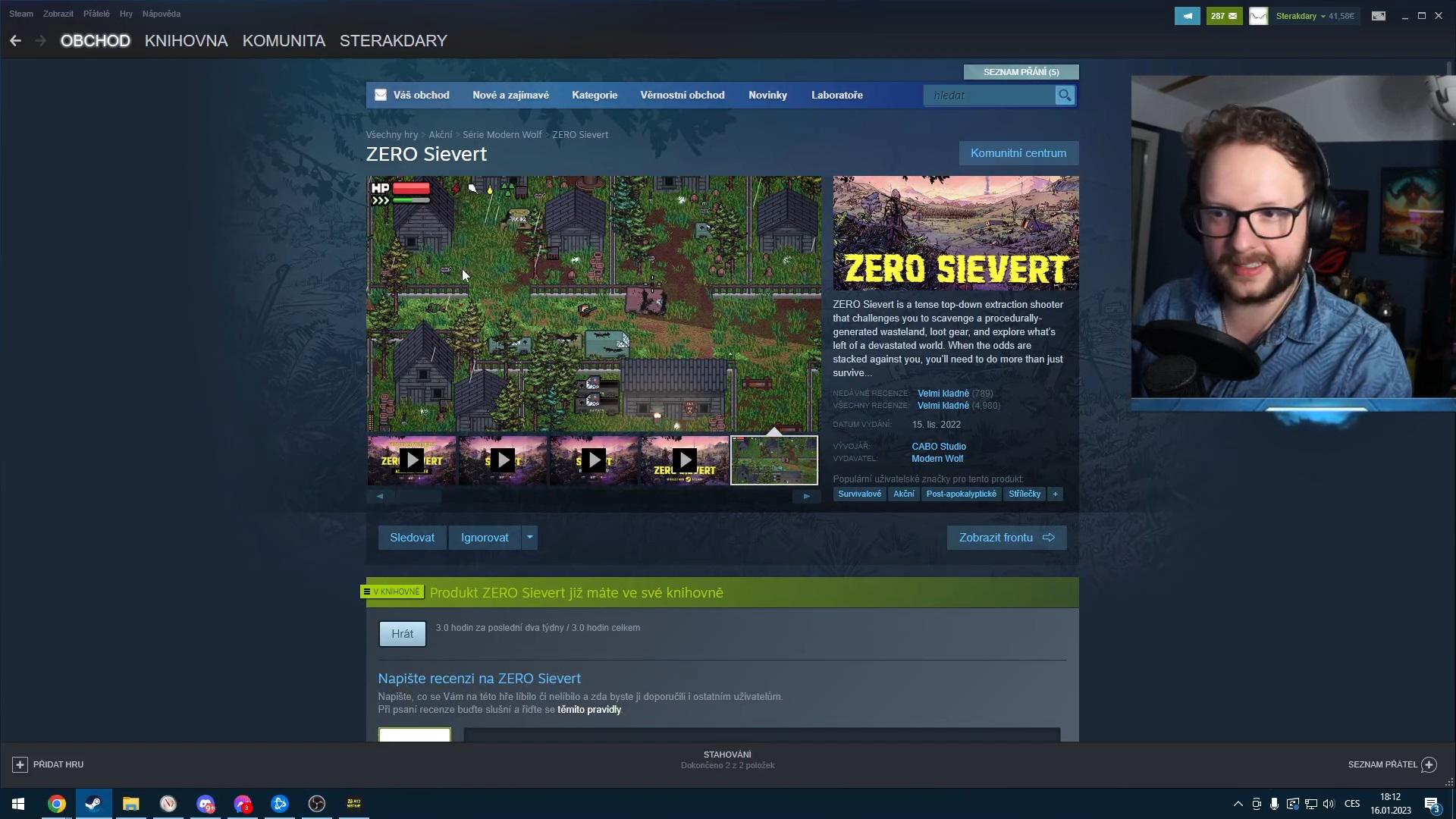Screen dimensions: 1456x819
Task: Select the Survivalové tag
Action: pos(859,494)
